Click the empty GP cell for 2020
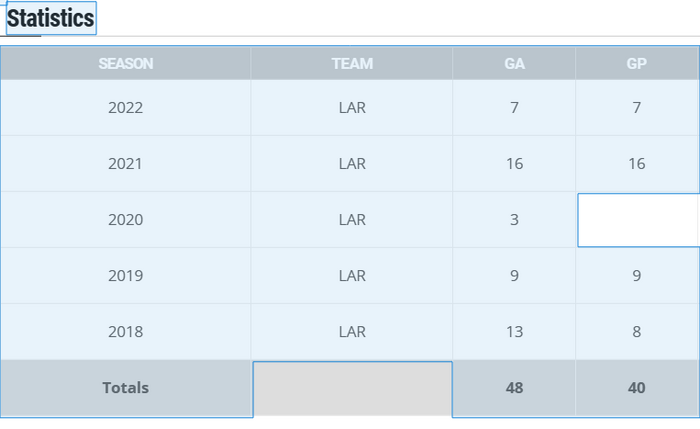 638,220
